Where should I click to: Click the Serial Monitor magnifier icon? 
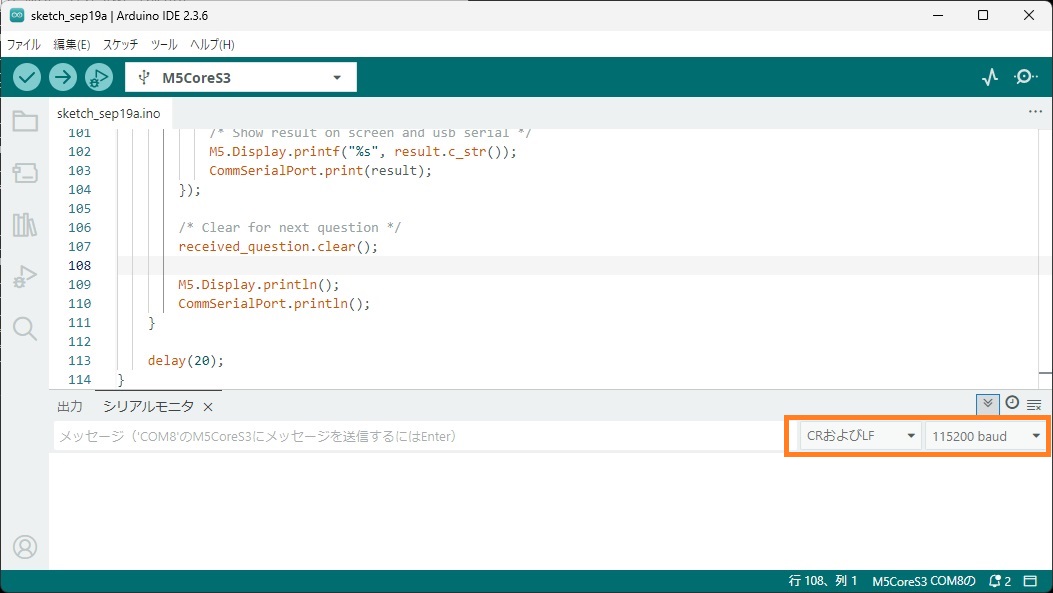(1026, 77)
